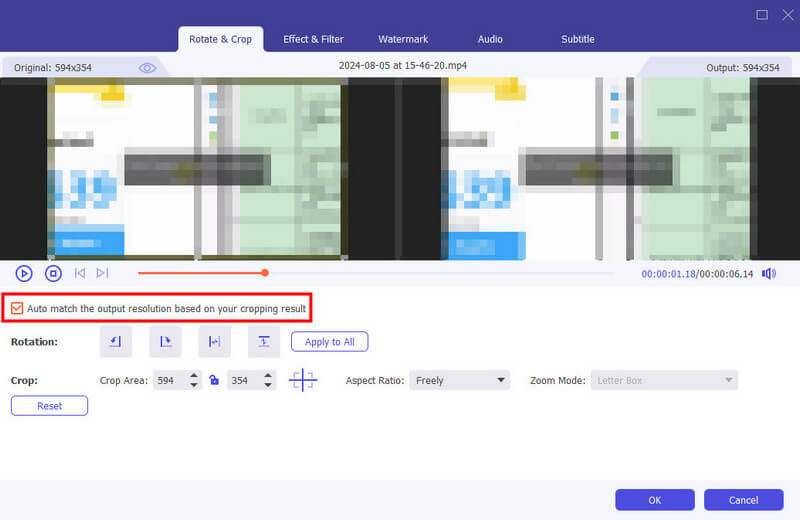
Task: Rotate video left 90 degrees
Action: [115, 342]
